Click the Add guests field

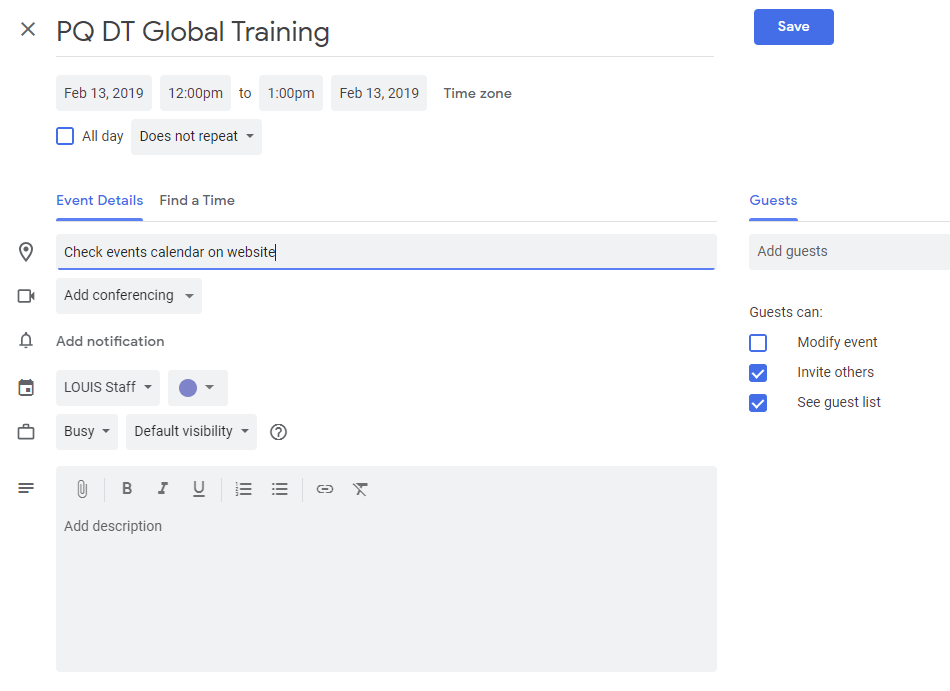[849, 252]
